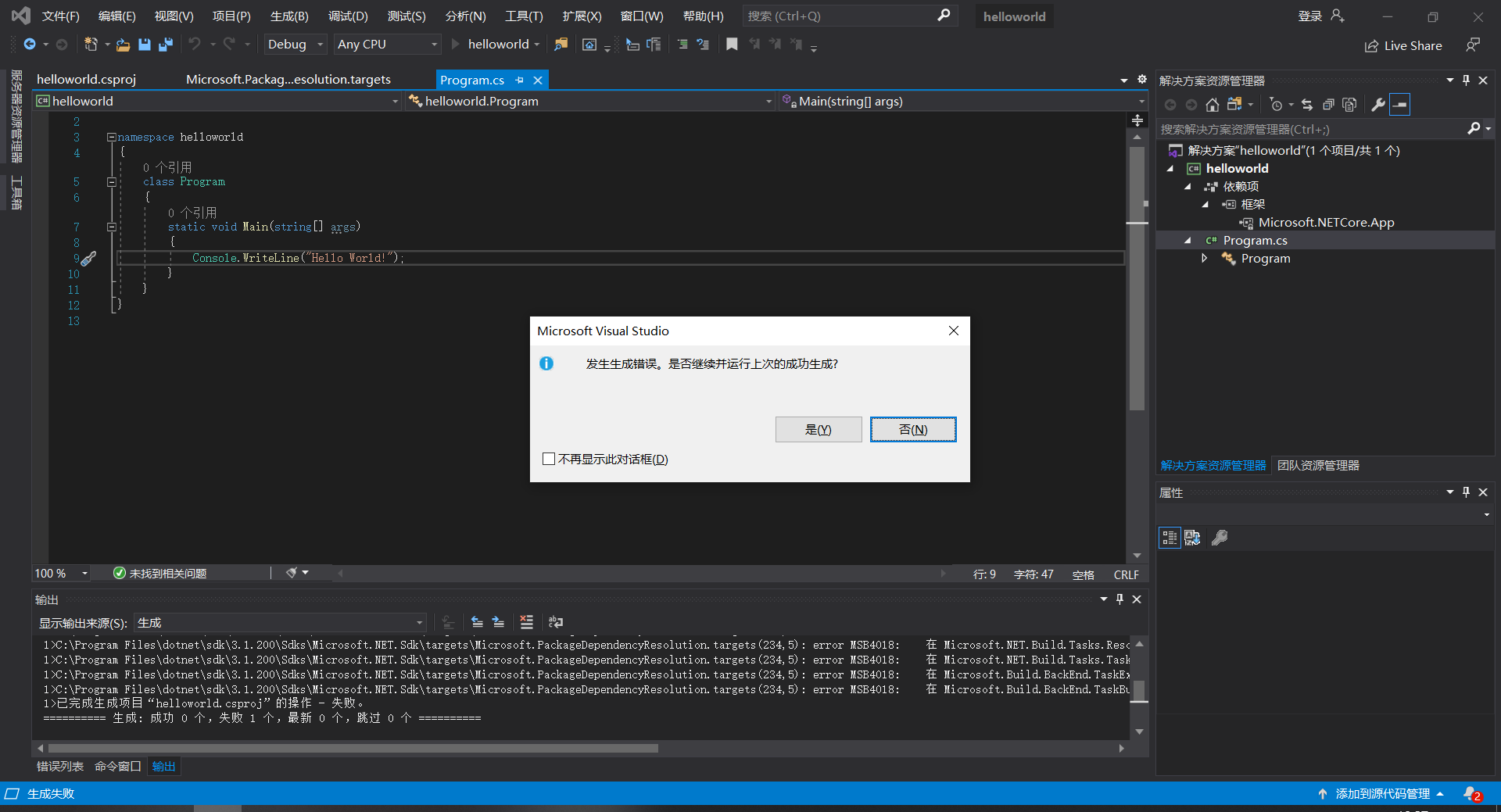Open the Any CPU platform dropdown
1501x812 pixels.
coord(387,45)
